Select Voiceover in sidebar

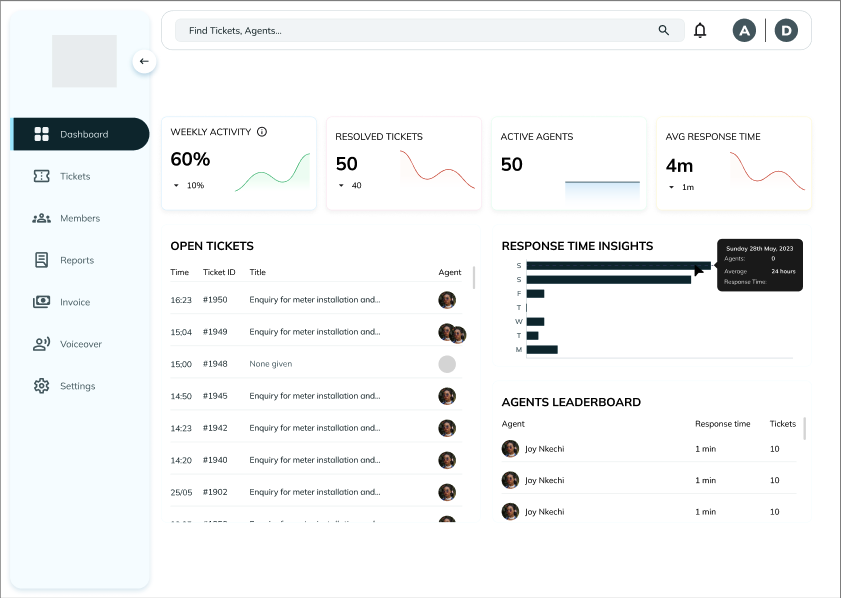pyautogui.click(x=80, y=344)
